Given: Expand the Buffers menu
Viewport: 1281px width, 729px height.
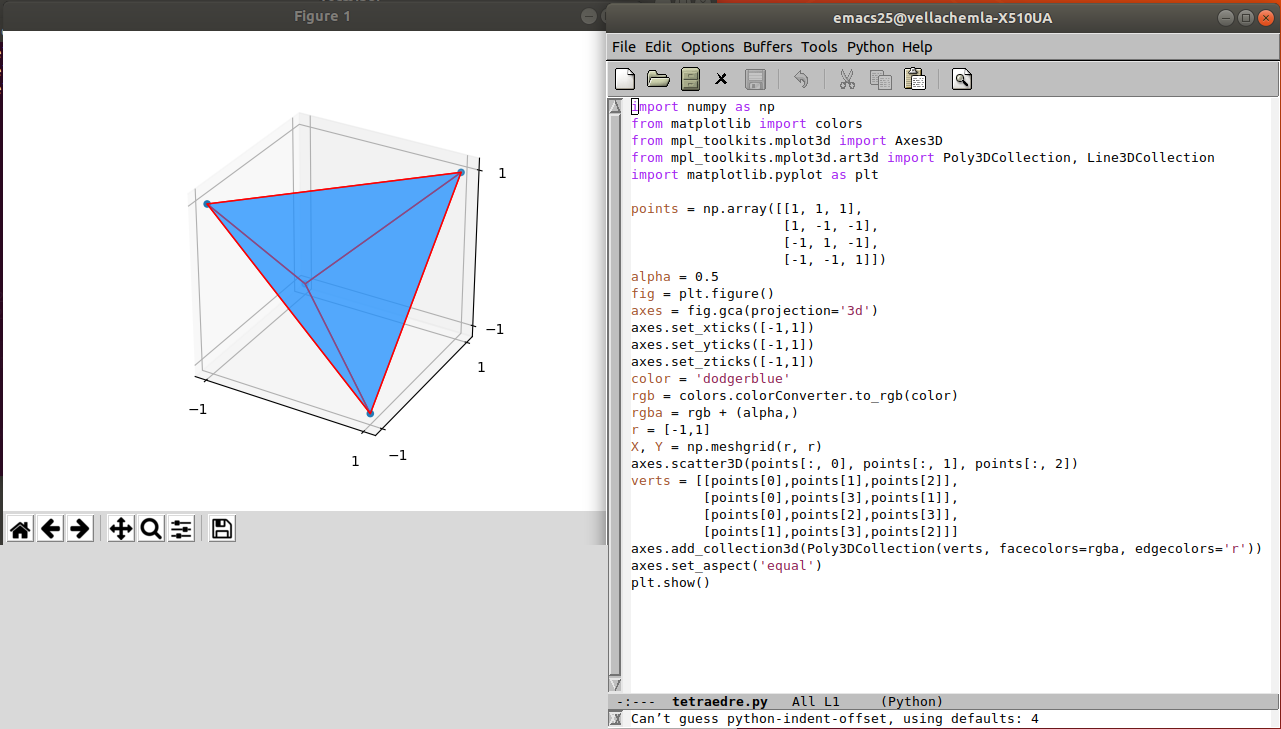Looking at the screenshot, I should pyautogui.click(x=767, y=47).
